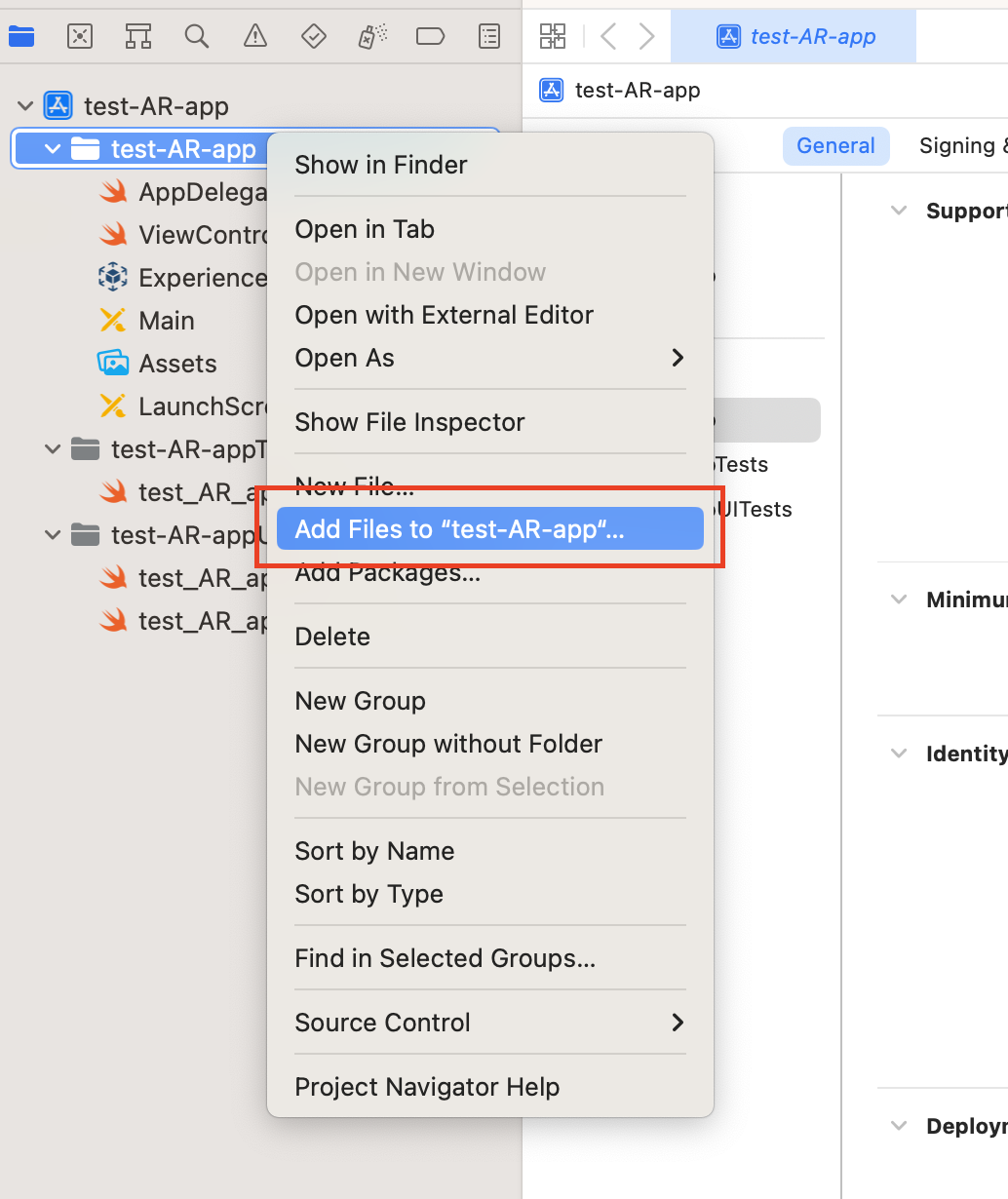Open the Breakpoint navigator icon
Viewport: 1008px width, 1199px height.
tap(430, 37)
